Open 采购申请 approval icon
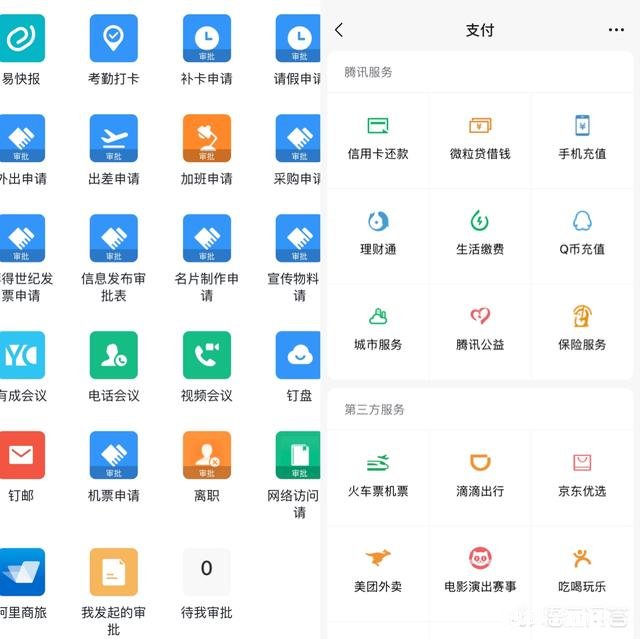The image size is (640, 639). (298, 138)
